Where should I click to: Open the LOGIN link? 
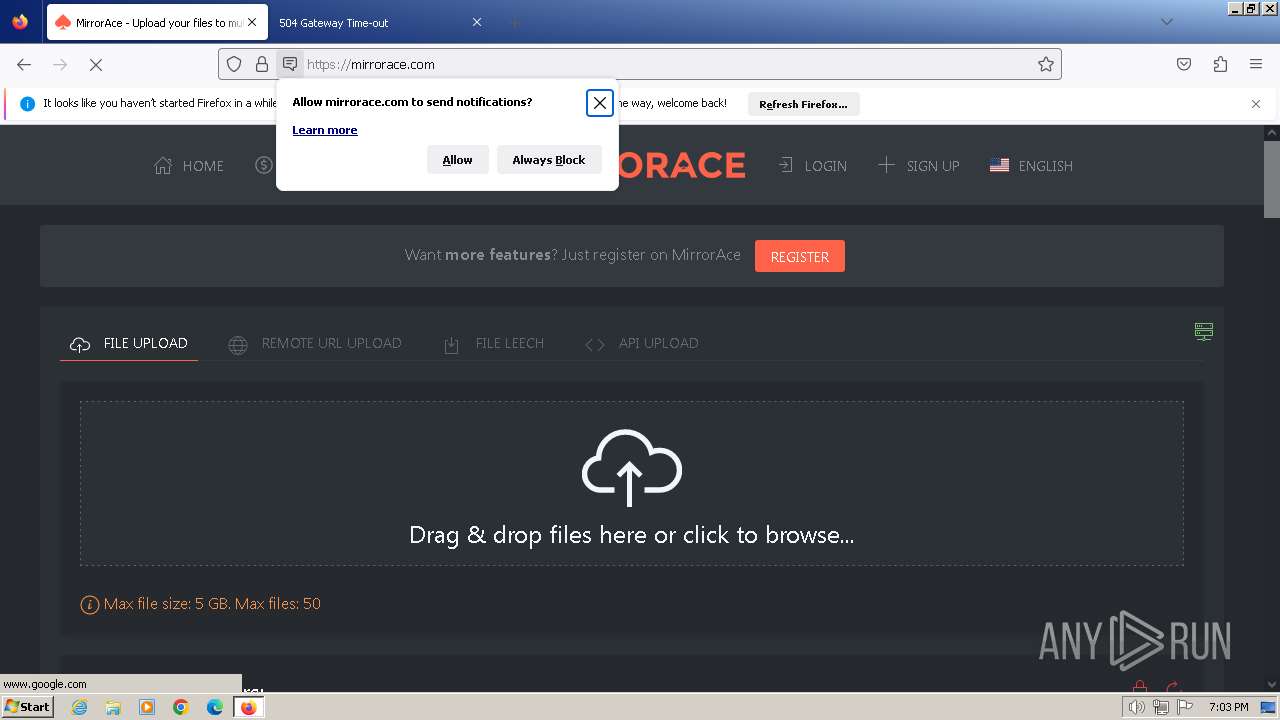click(812, 166)
